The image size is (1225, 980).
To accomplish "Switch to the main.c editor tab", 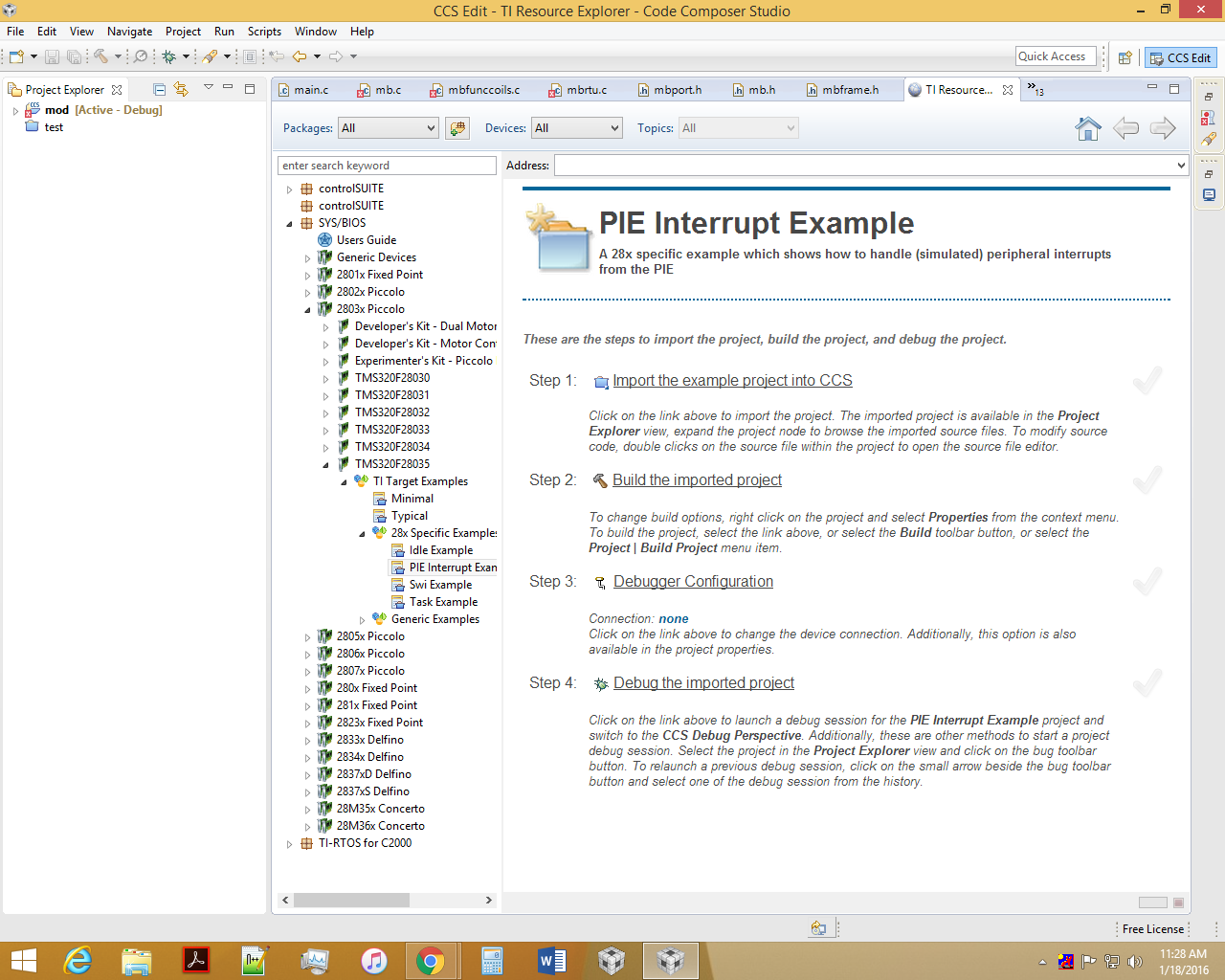I will [x=310, y=90].
